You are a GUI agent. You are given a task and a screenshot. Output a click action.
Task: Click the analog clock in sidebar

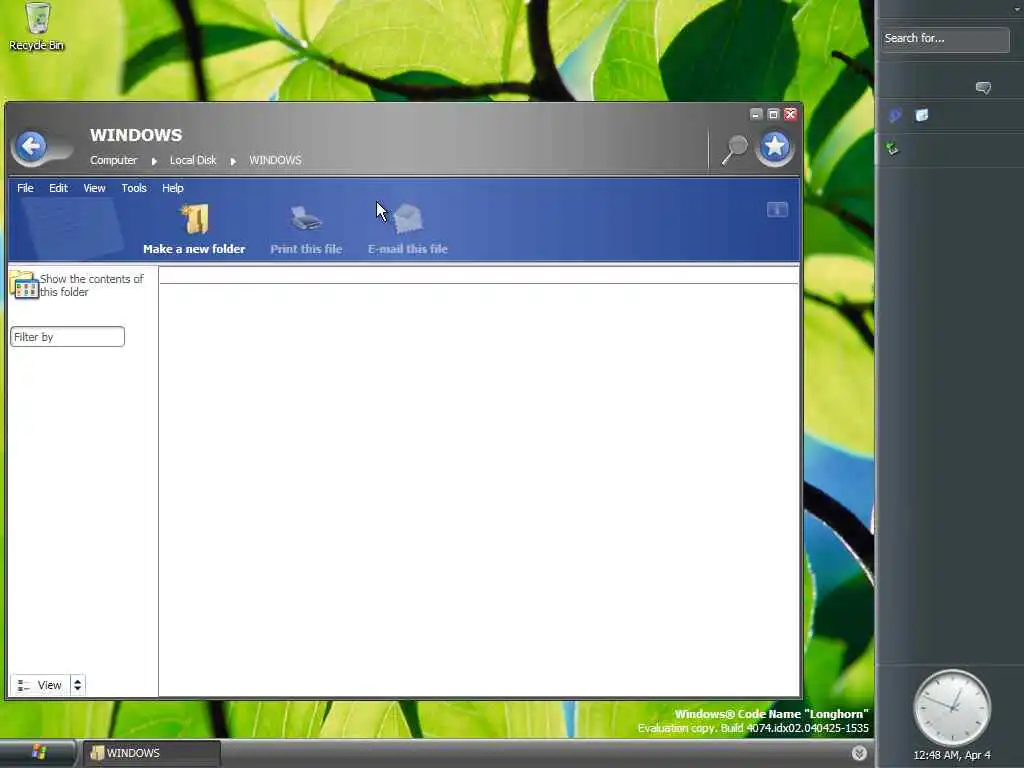(952, 707)
